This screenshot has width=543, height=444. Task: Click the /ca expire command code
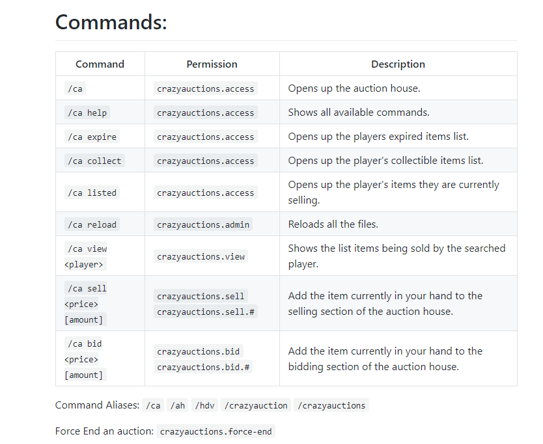click(x=92, y=137)
